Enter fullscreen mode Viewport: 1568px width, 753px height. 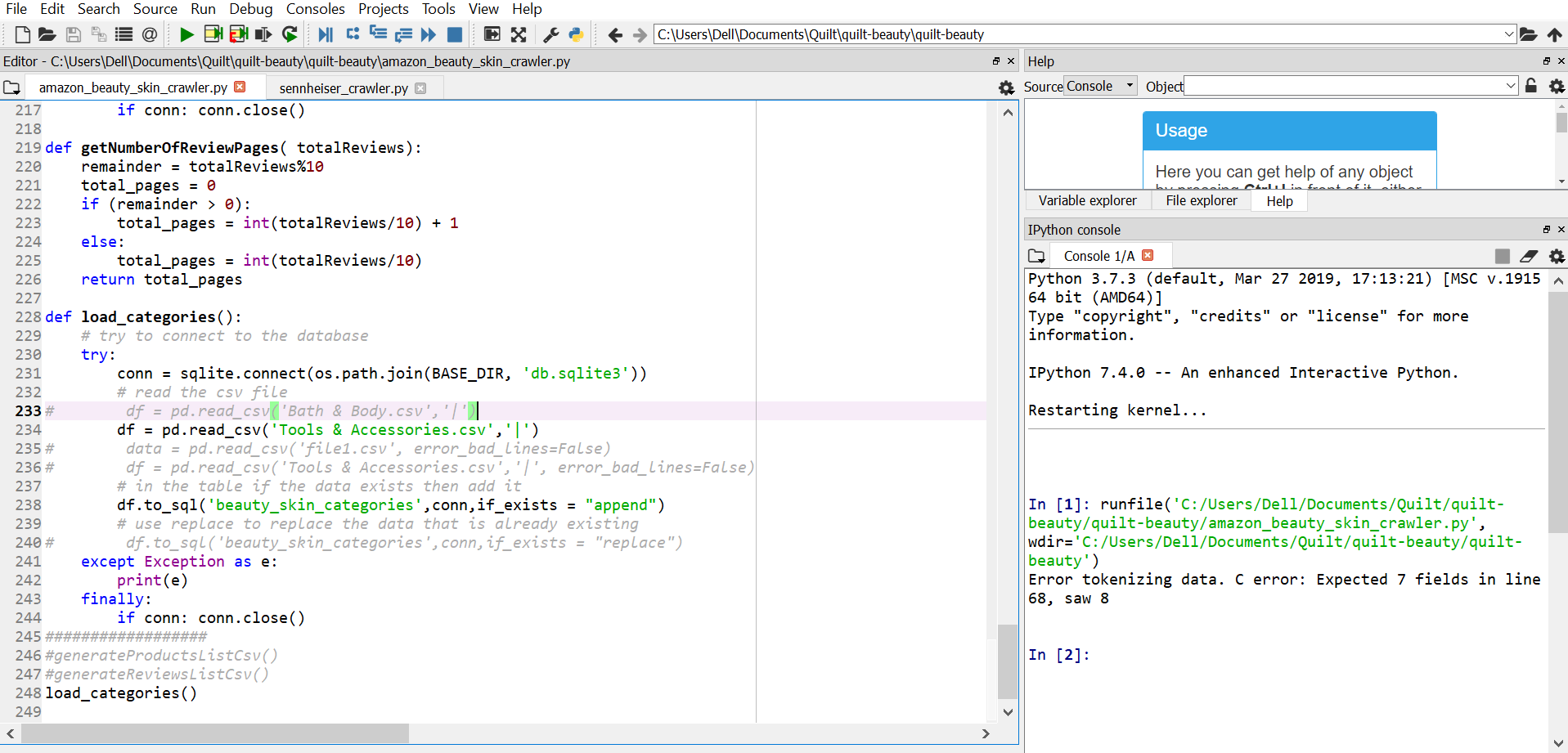point(519,34)
